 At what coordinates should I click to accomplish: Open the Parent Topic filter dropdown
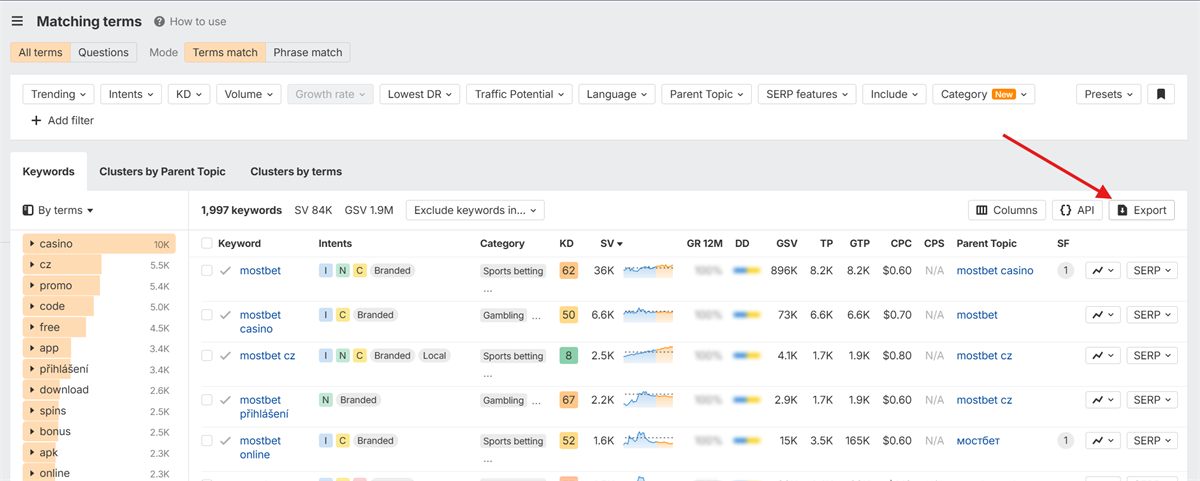(706, 94)
